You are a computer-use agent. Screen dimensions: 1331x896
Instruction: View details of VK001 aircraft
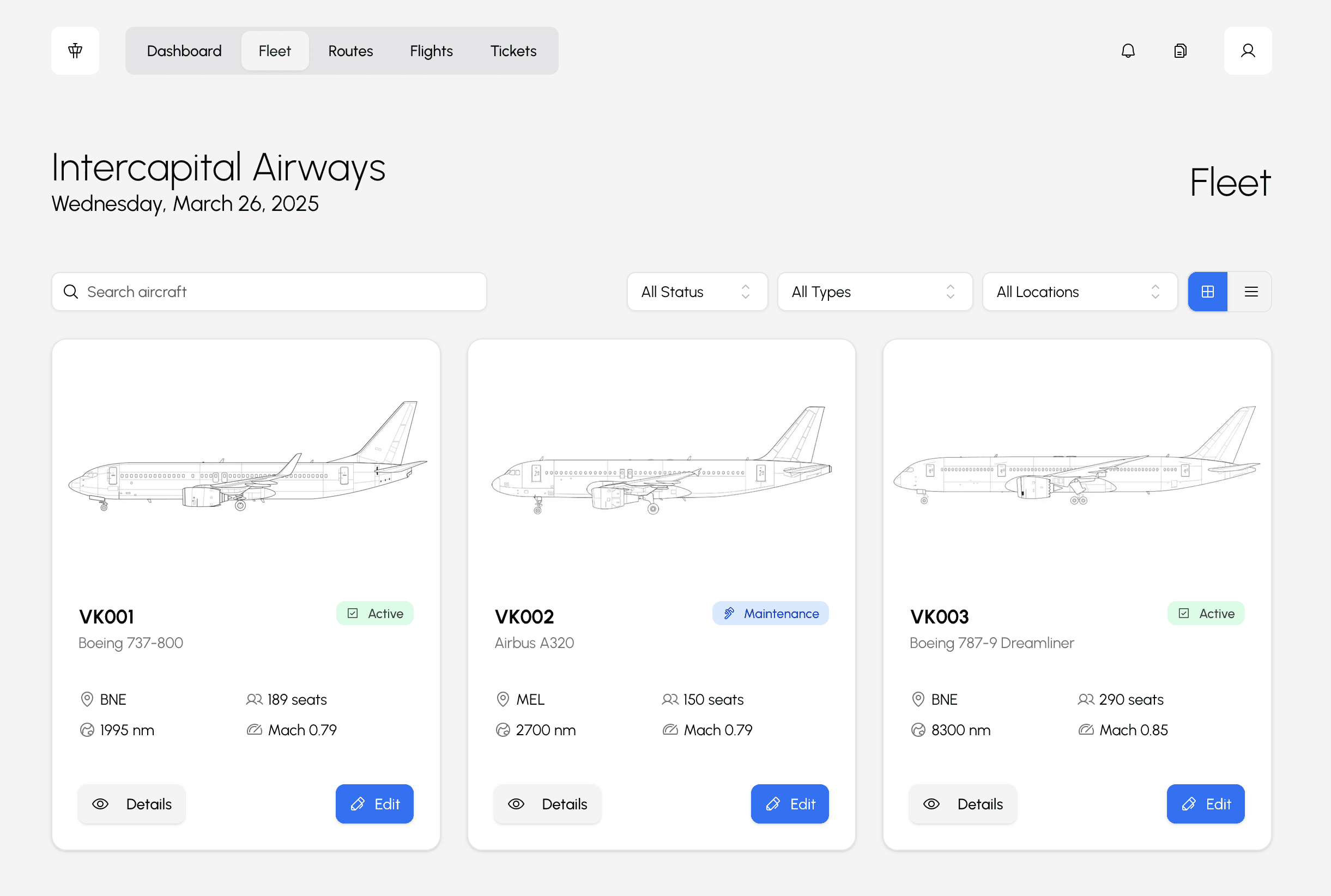coord(132,804)
